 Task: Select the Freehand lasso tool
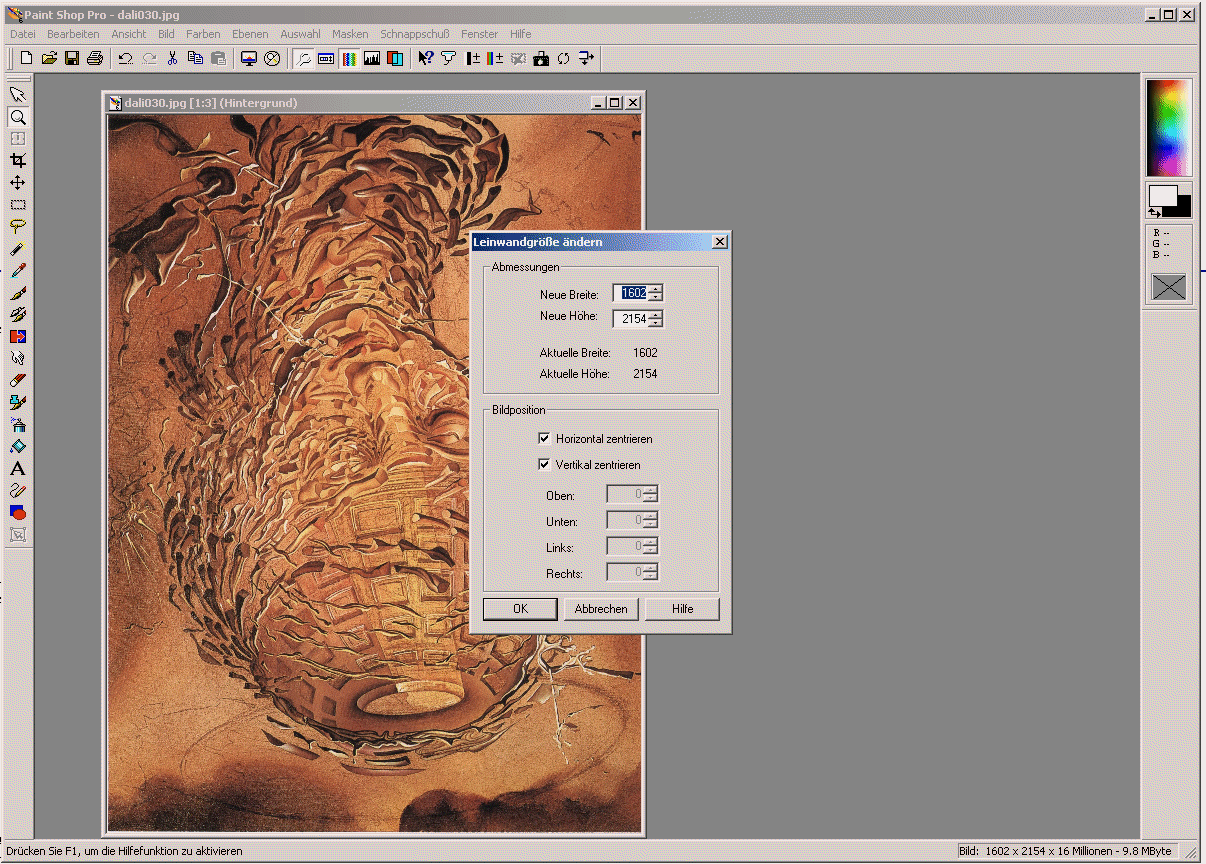(x=18, y=227)
